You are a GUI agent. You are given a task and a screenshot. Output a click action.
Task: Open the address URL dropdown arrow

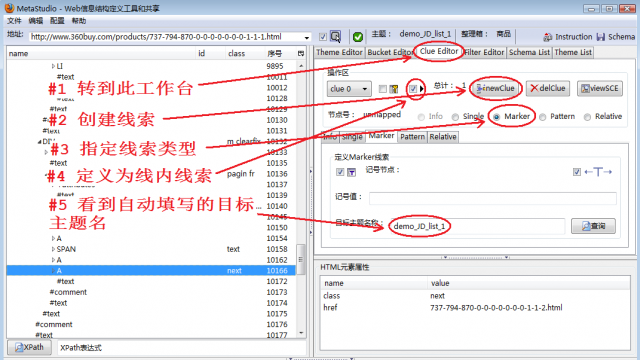(307, 37)
